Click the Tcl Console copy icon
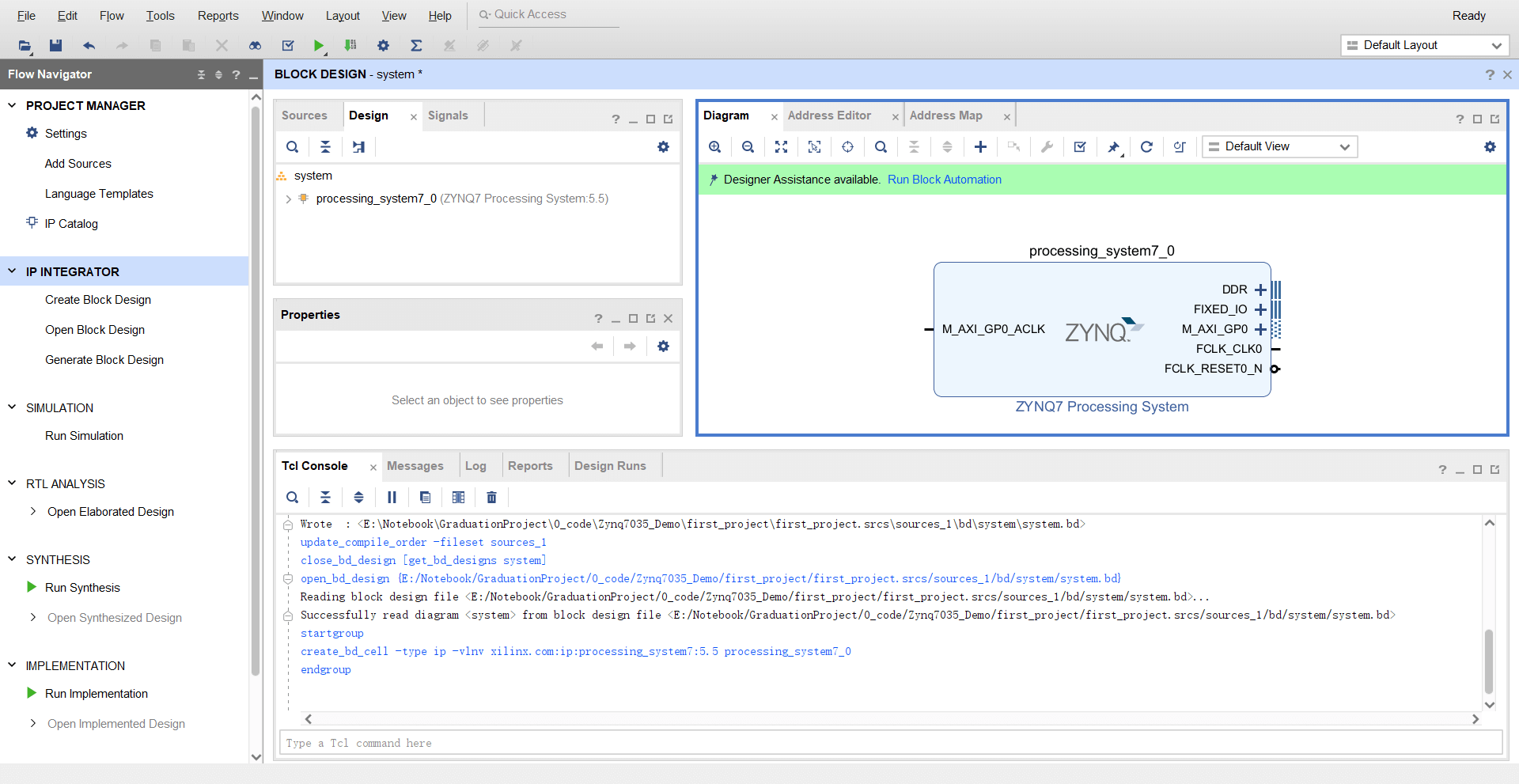 (x=425, y=497)
